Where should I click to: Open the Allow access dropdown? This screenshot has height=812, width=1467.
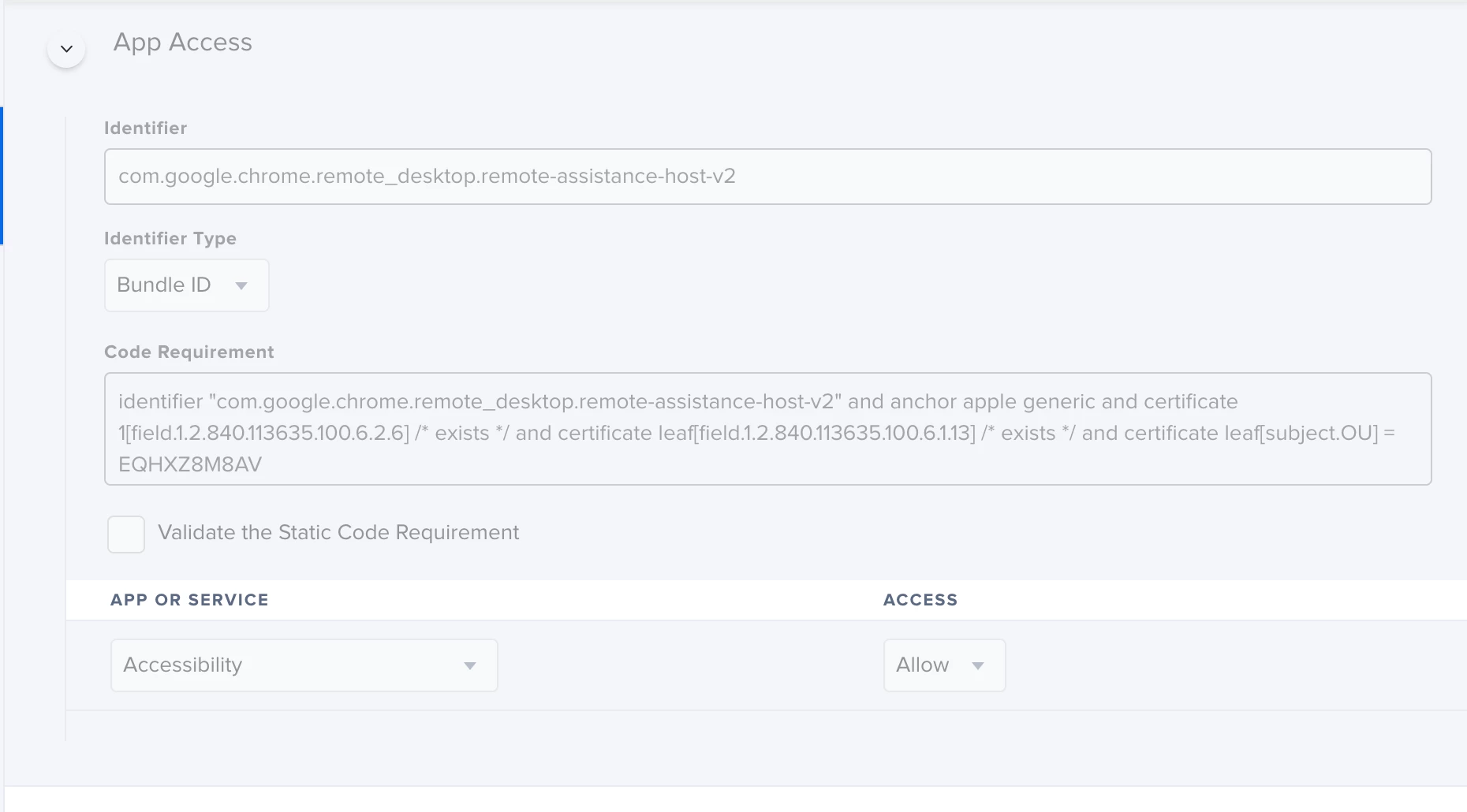click(944, 665)
